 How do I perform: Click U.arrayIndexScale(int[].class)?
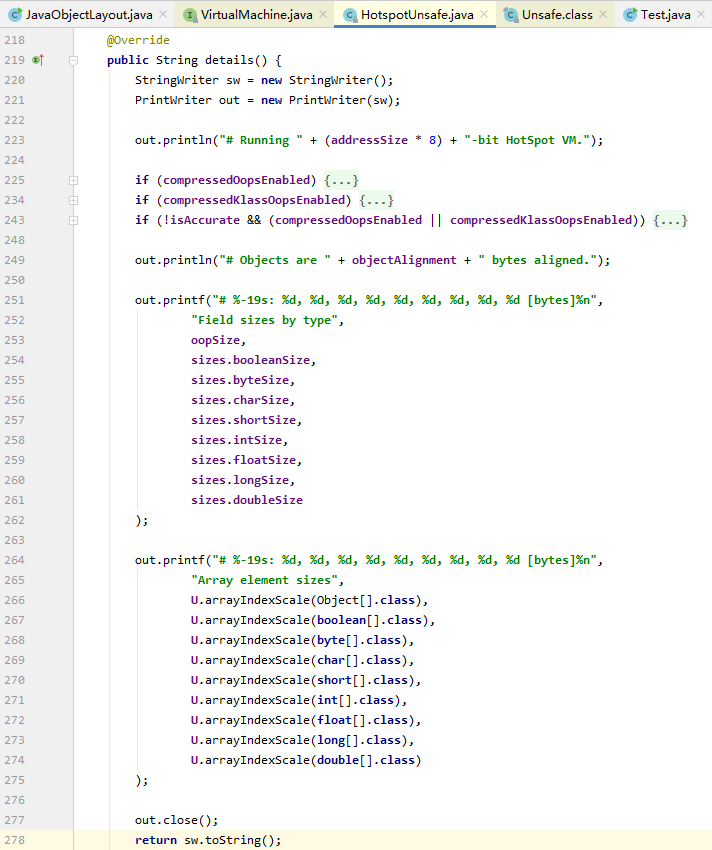(x=296, y=700)
